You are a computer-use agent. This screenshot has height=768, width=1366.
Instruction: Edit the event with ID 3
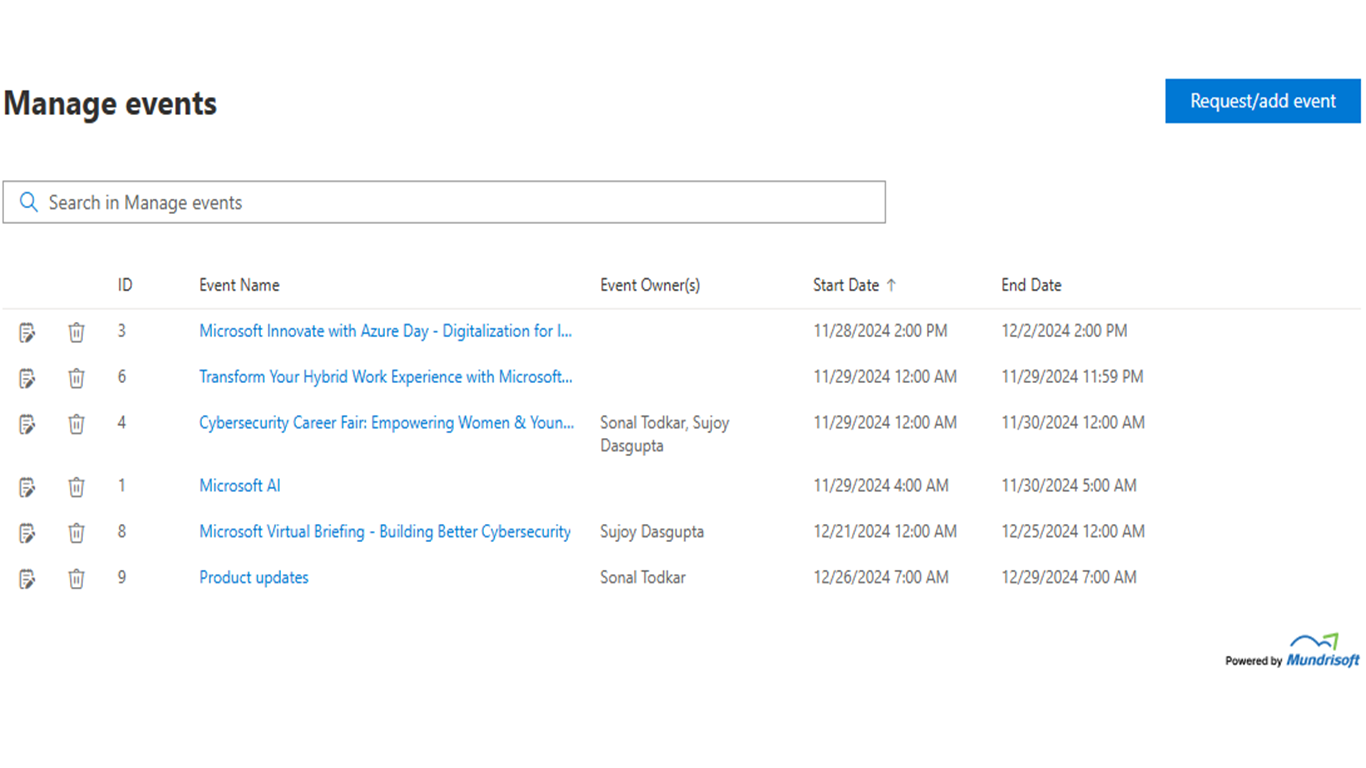coord(27,332)
